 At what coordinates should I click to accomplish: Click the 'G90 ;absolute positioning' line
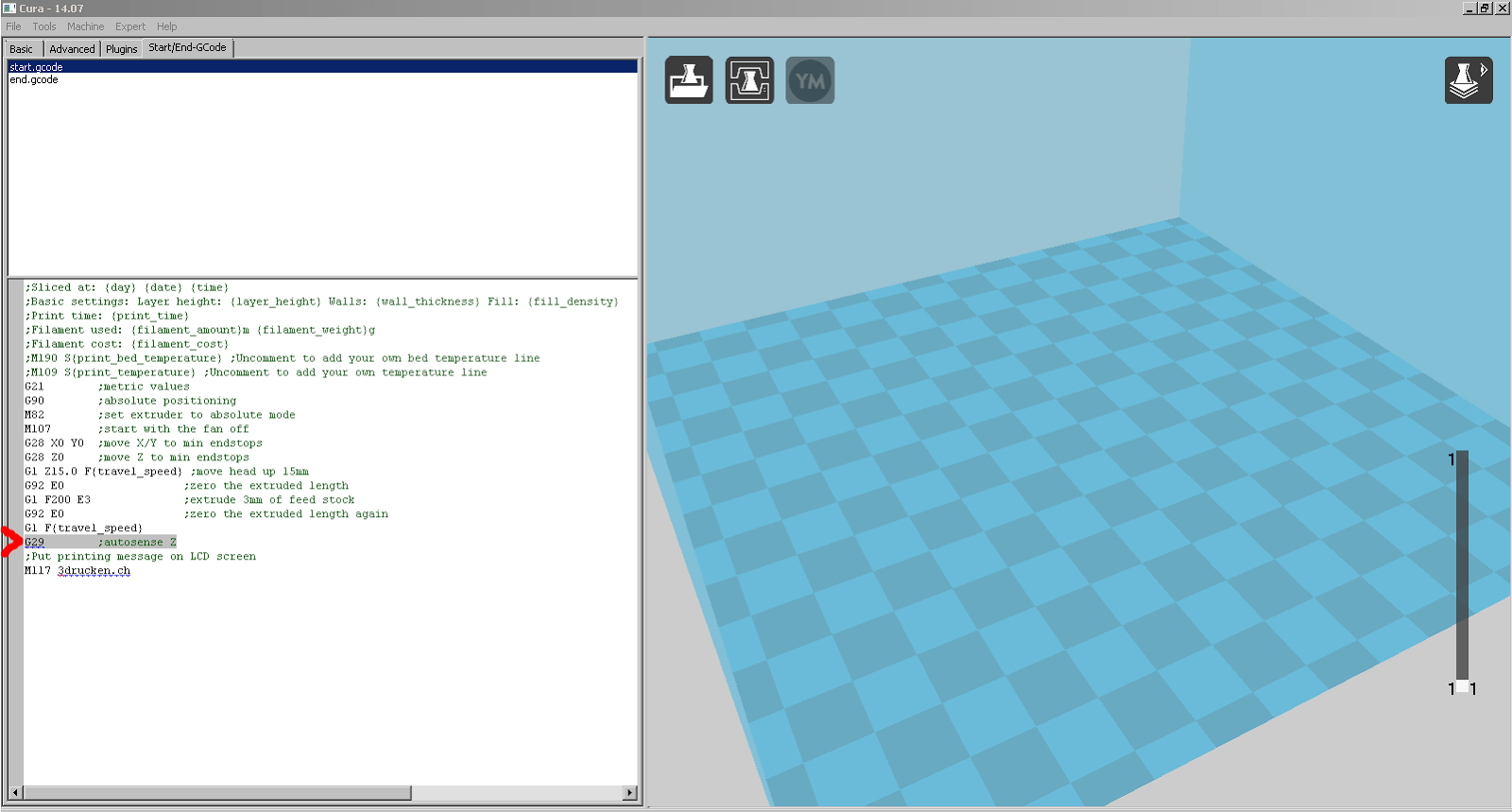(130, 401)
